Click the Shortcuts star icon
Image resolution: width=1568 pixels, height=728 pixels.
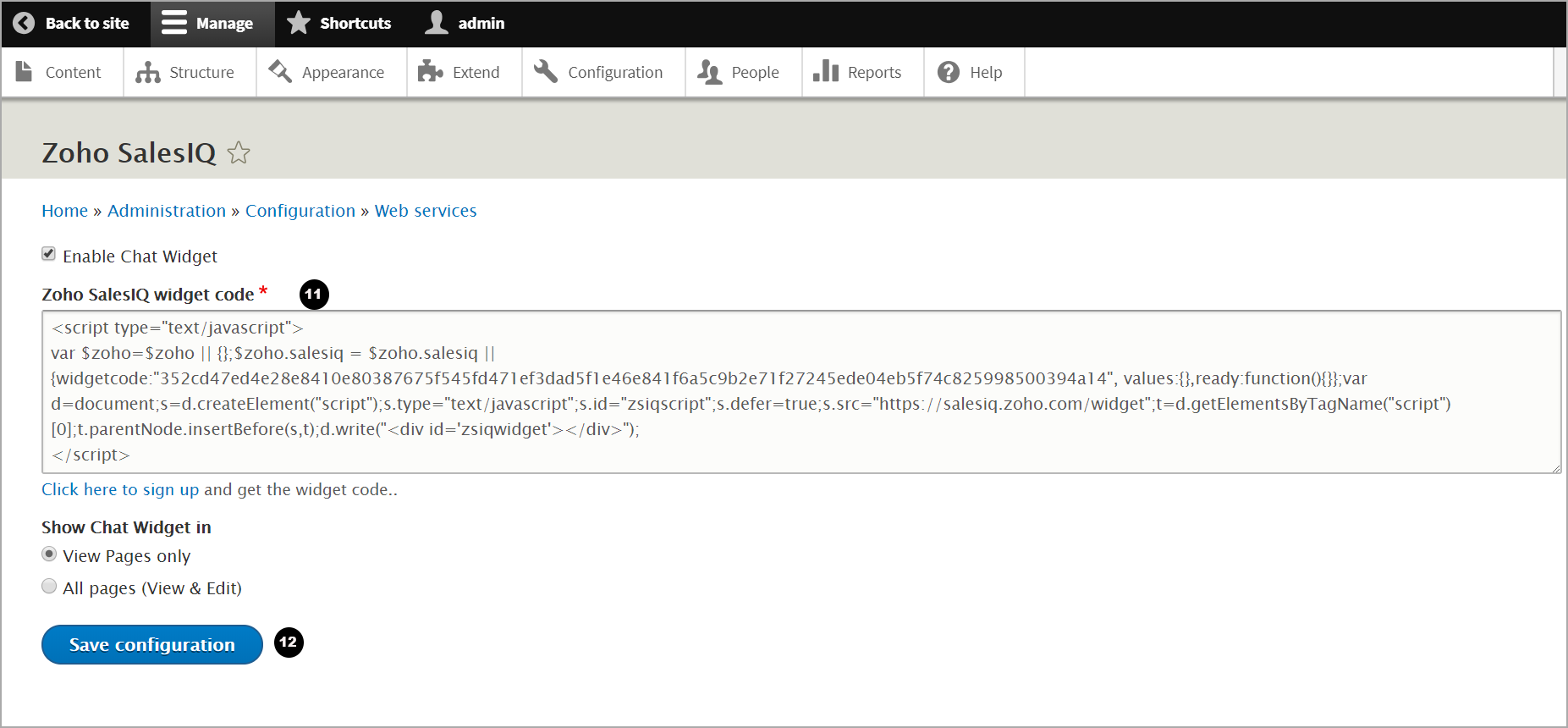(x=298, y=23)
